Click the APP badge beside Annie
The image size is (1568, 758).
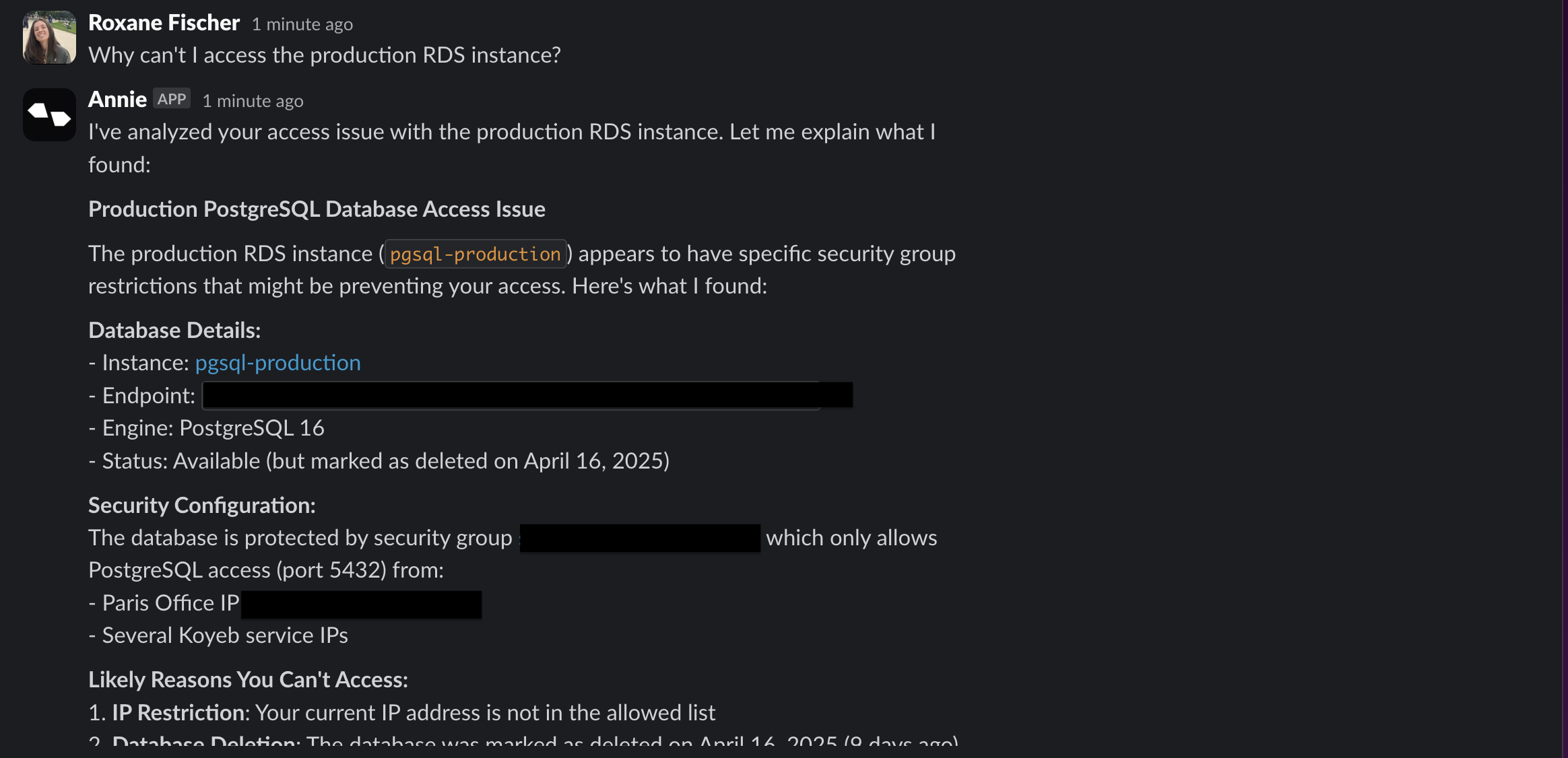click(172, 99)
